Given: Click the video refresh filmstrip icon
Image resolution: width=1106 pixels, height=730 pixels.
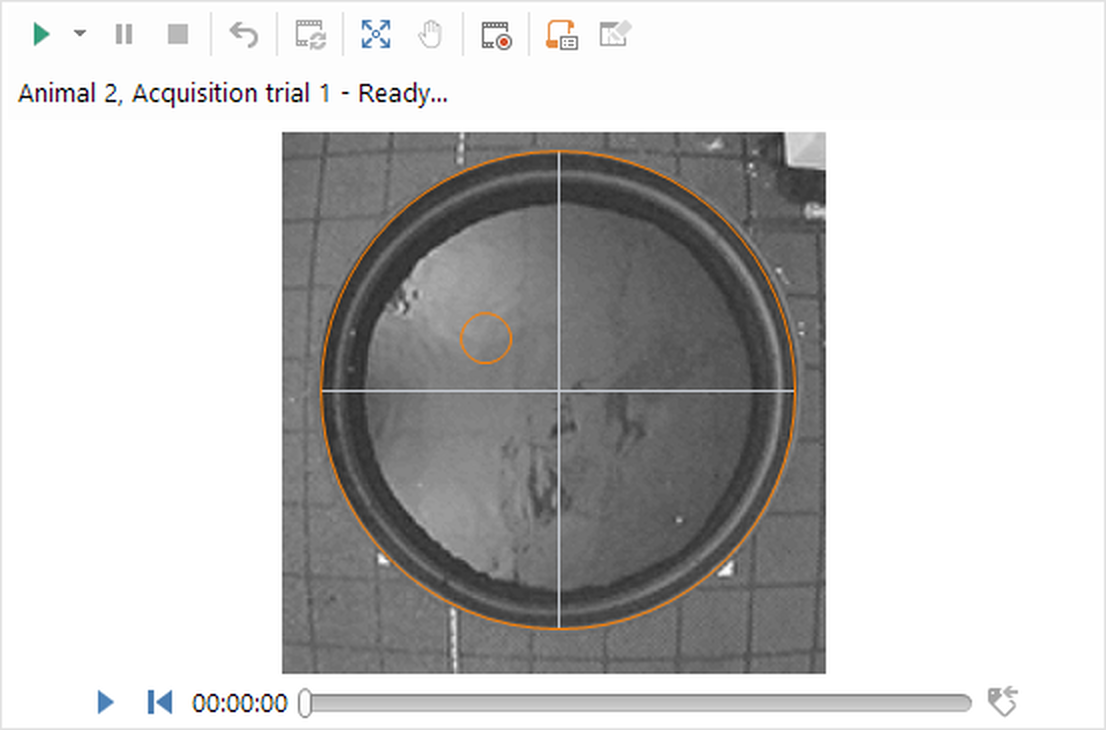Looking at the screenshot, I should point(310,35).
